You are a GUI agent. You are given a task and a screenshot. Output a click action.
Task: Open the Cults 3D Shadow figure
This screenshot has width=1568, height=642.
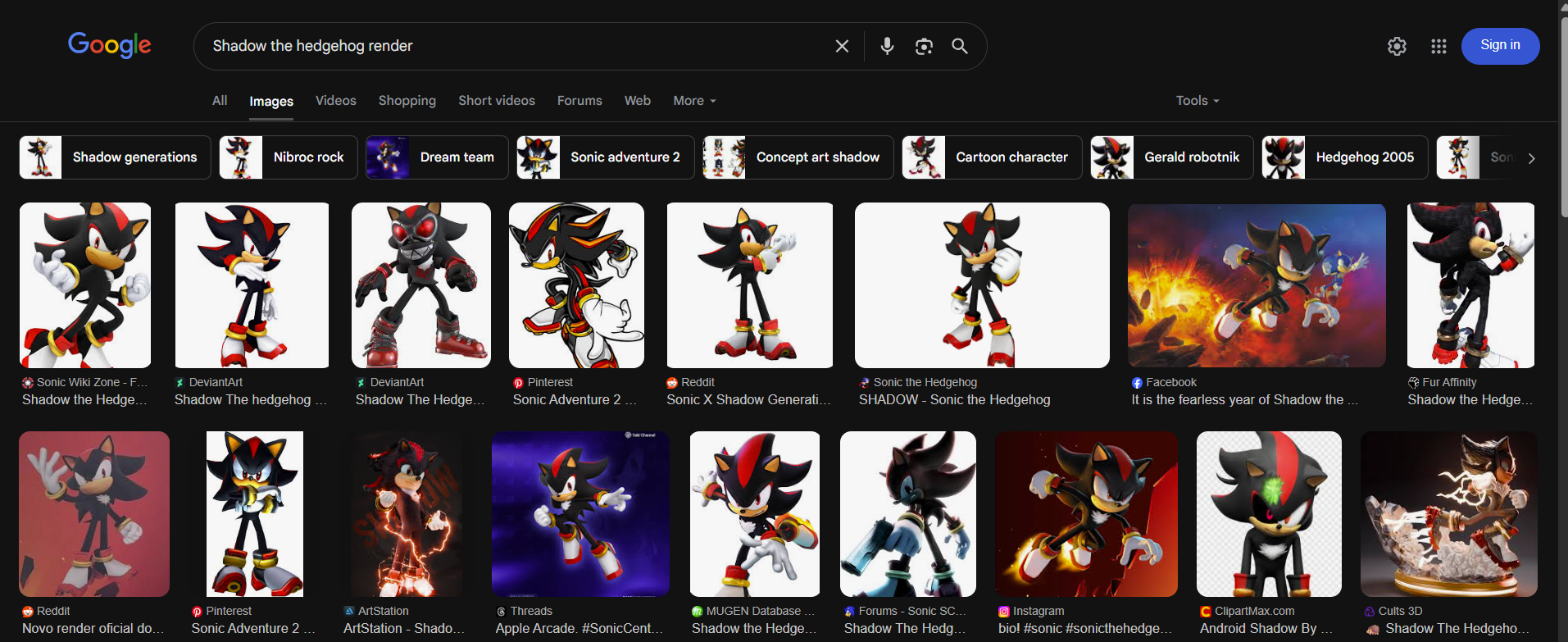[x=1449, y=514]
